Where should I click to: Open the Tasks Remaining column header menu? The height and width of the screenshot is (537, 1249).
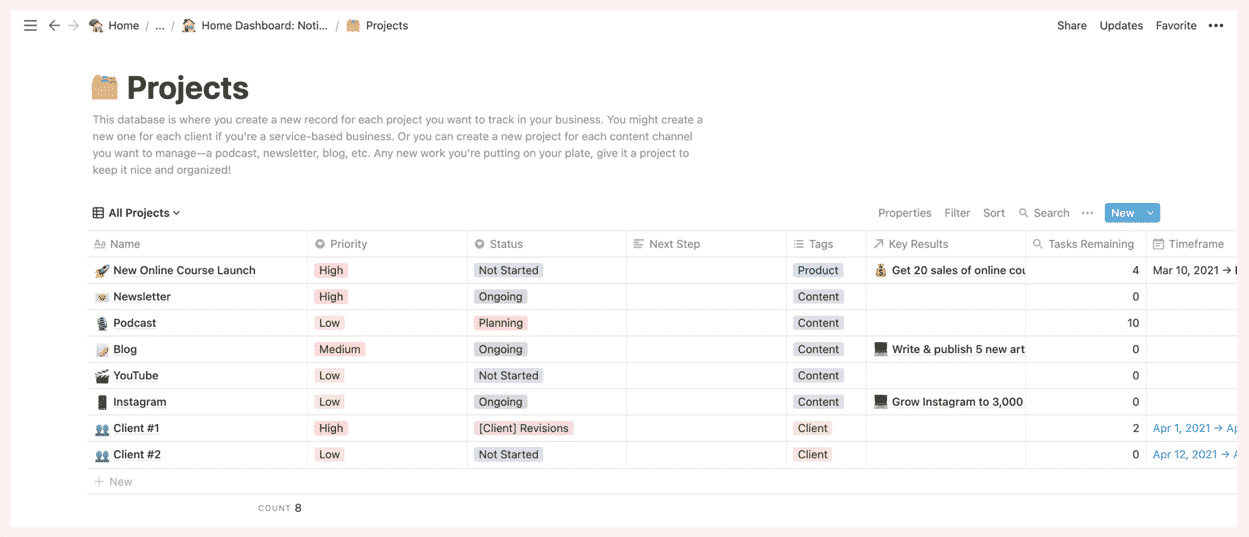(1085, 244)
